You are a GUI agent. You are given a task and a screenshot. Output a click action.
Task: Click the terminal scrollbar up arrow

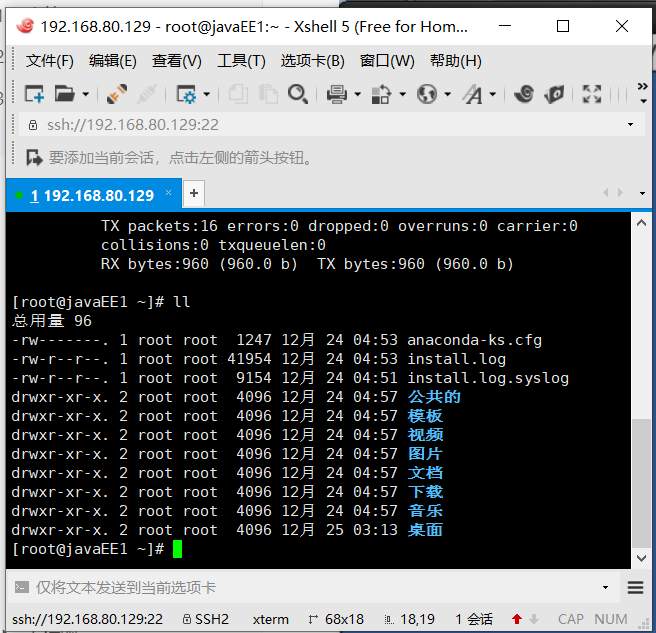[641, 223]
